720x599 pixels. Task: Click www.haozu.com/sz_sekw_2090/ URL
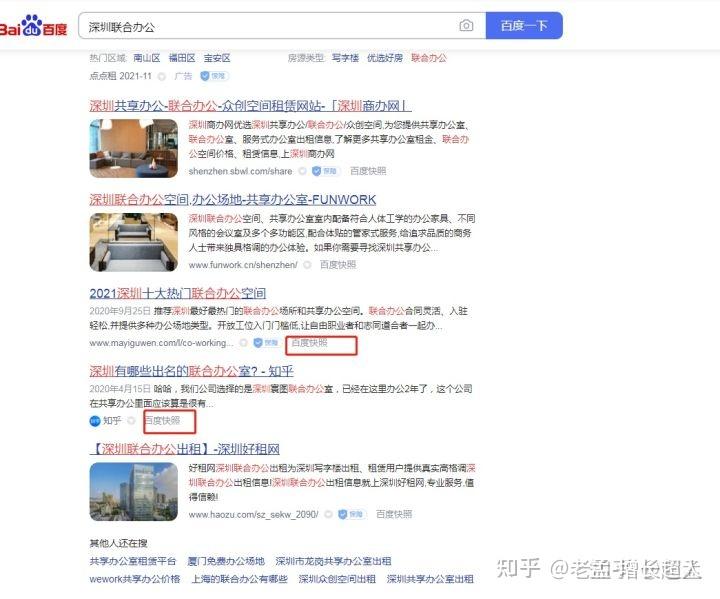pyautogui.click(x=253, y=514)
